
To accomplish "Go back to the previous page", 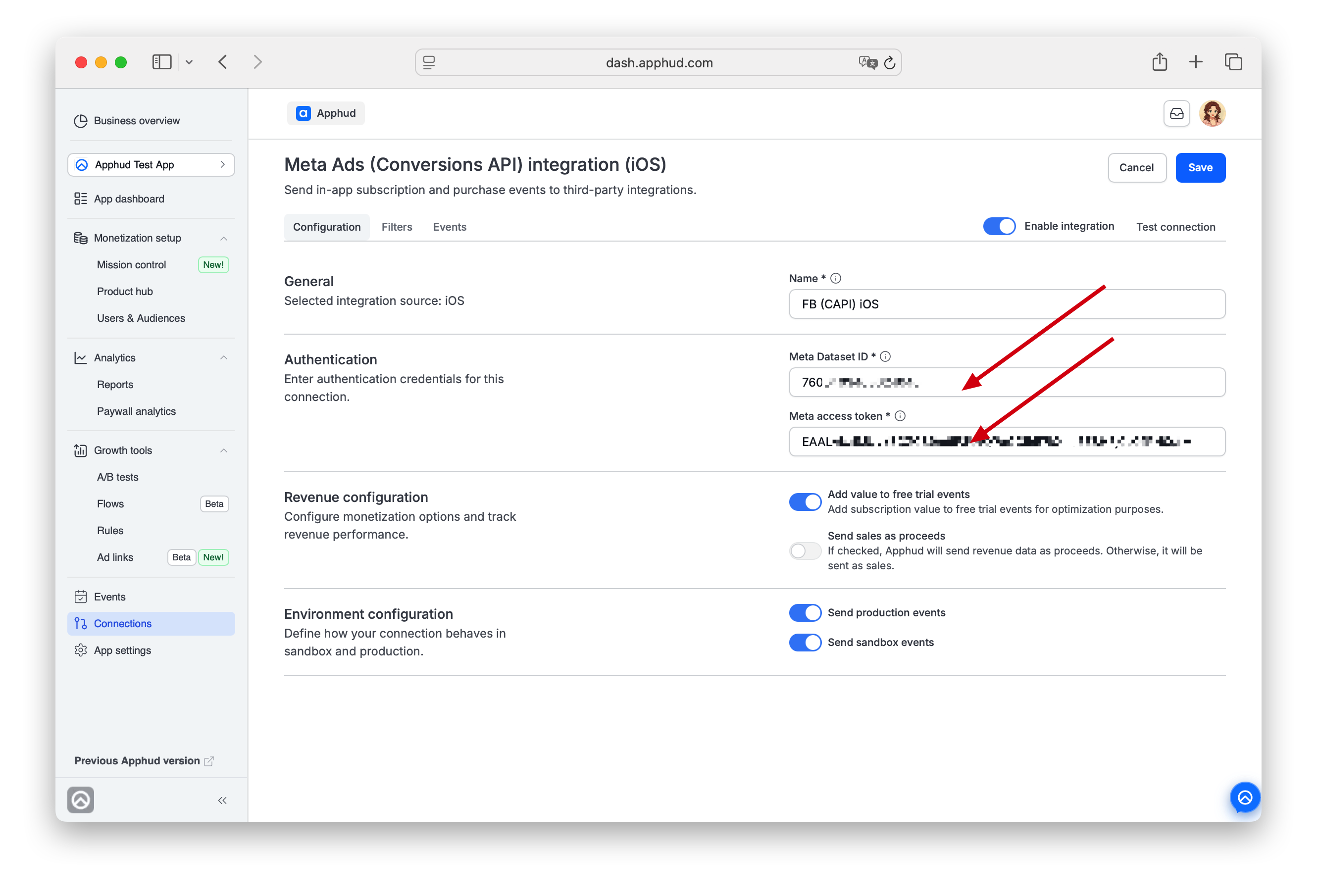I will tap(223, 62).
